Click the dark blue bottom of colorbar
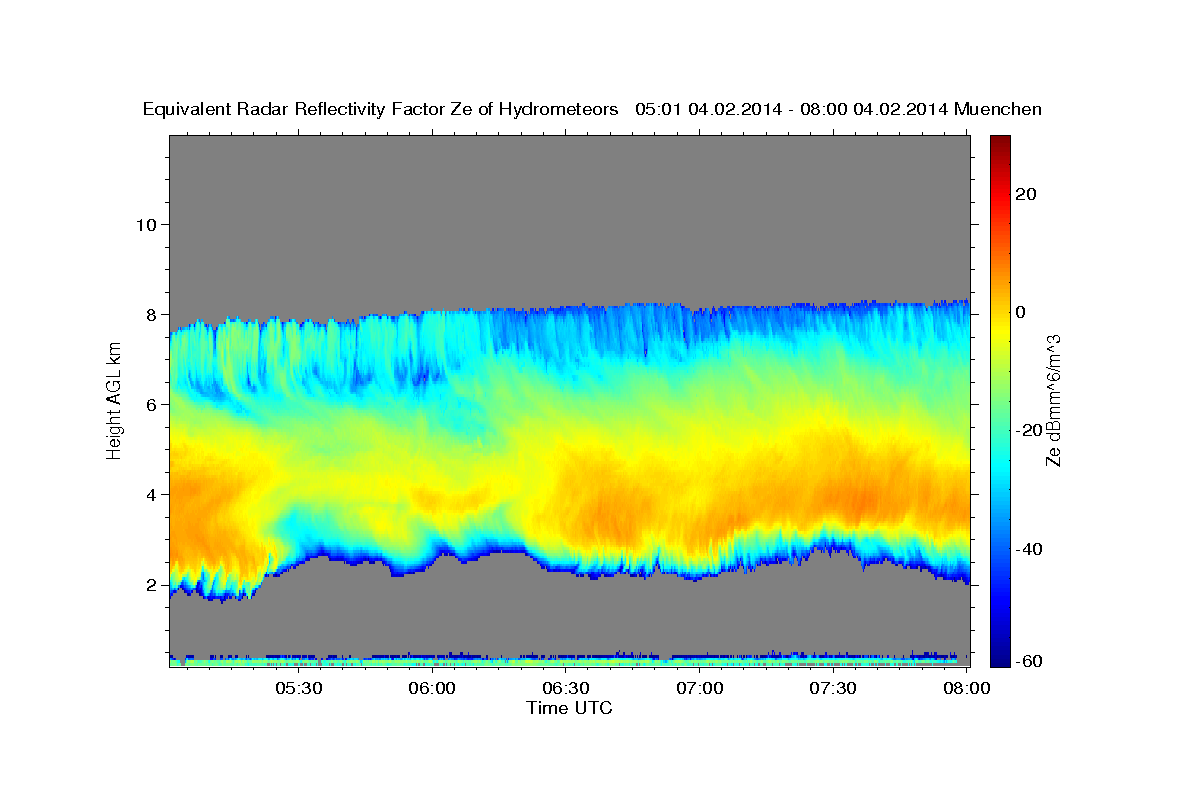1200x800 pixels. [x=1000, y=660]
